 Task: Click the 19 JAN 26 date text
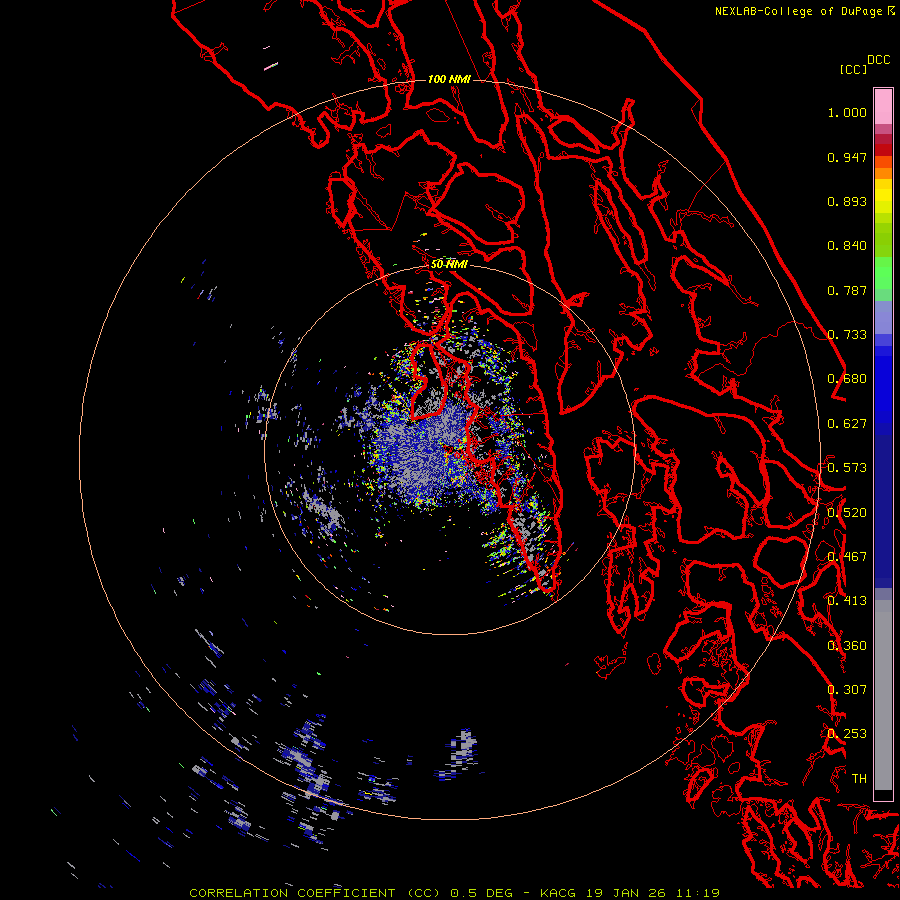(626, 893)
